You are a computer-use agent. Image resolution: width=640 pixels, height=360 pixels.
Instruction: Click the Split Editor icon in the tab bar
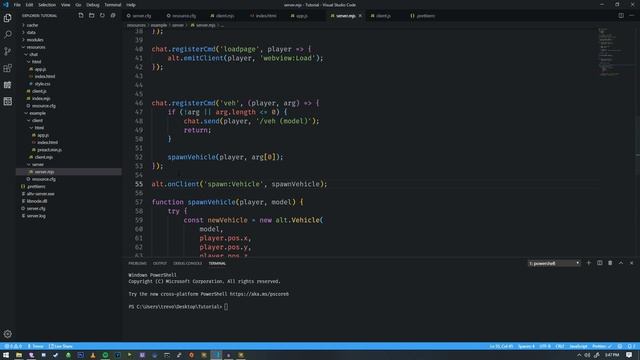pyautogui.click(x=621, y=16)
